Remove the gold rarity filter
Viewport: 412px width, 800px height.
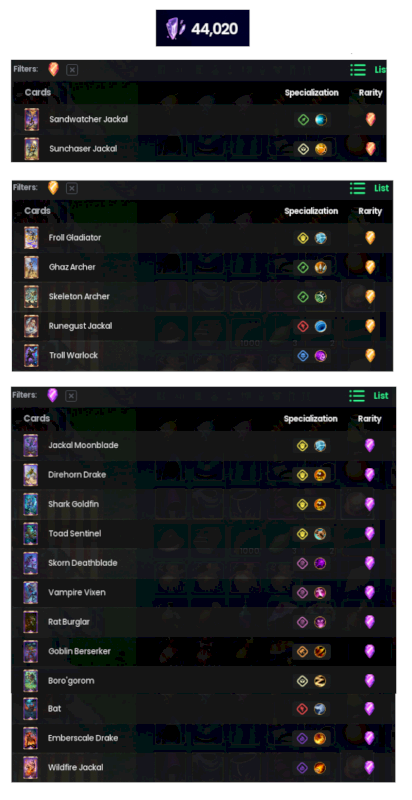[72, 188]
